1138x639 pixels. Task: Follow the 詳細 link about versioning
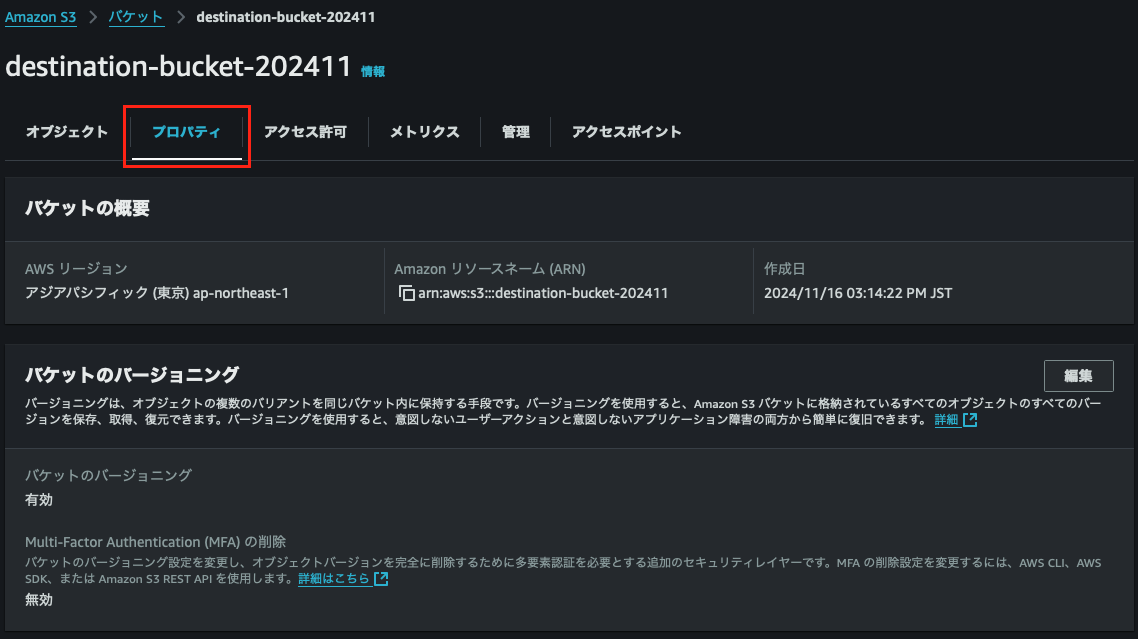946,420
